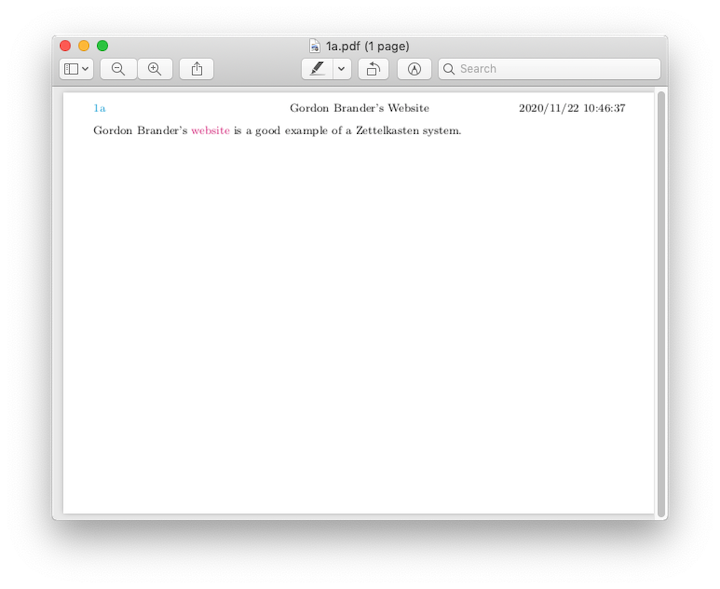This screenshot has height=589, width=720.
Task: Click the blue '1a' link
Action: coord(100,108)
